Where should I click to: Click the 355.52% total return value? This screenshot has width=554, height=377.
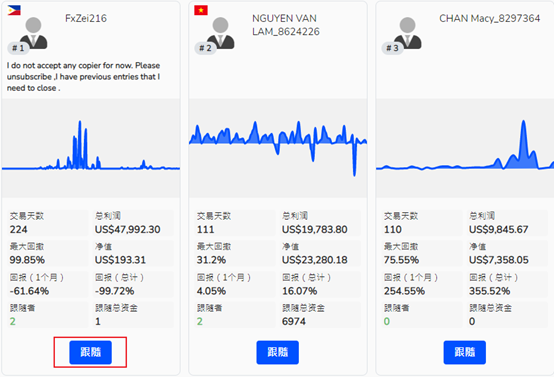point(489,291)
